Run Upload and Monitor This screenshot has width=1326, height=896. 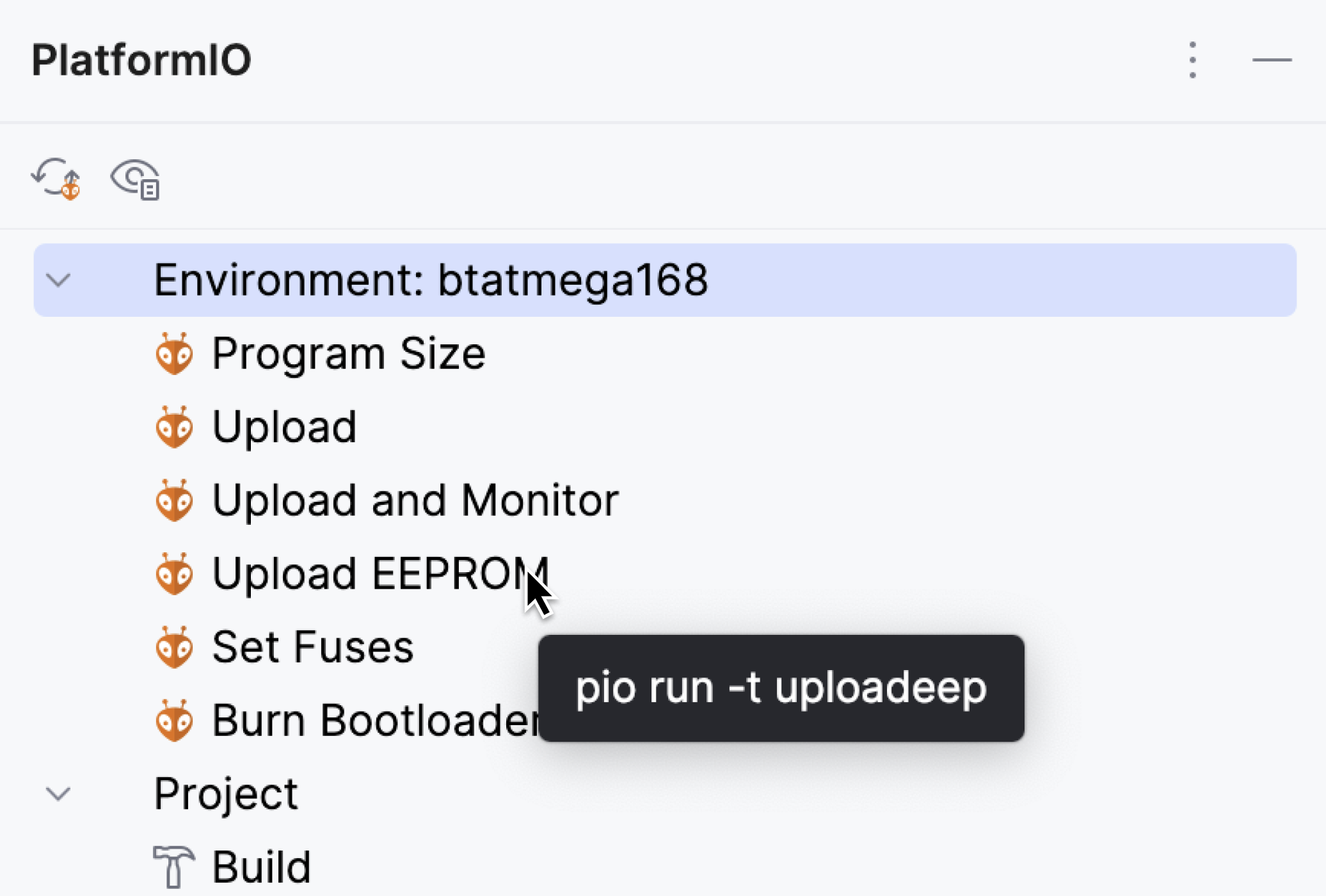[415, 501]
